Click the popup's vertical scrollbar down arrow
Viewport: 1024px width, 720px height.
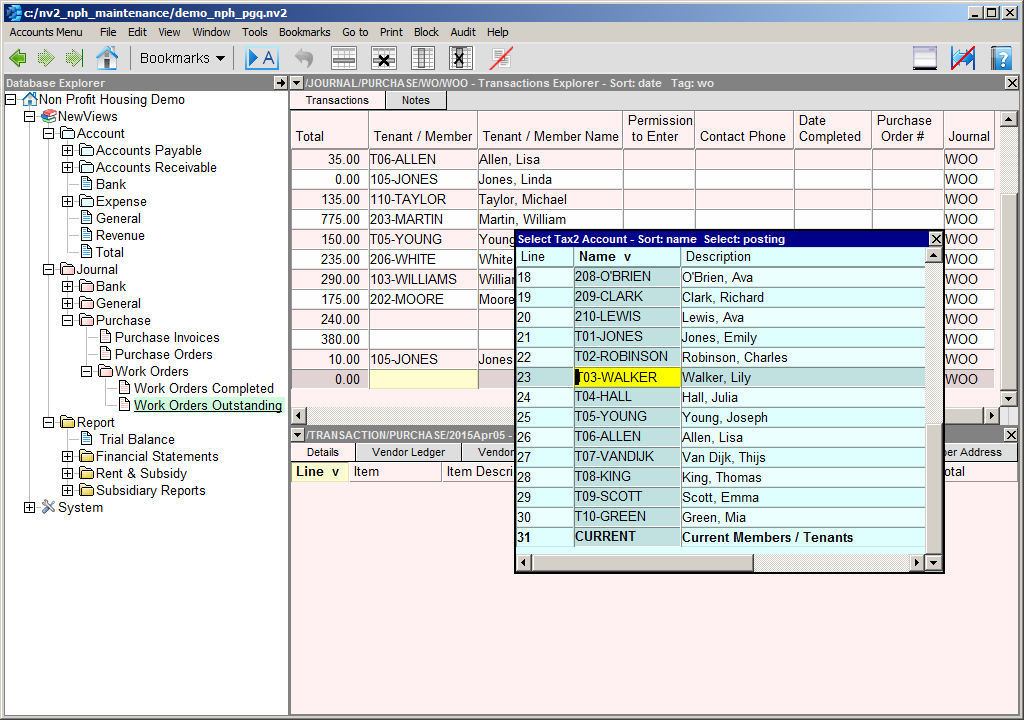934,563
